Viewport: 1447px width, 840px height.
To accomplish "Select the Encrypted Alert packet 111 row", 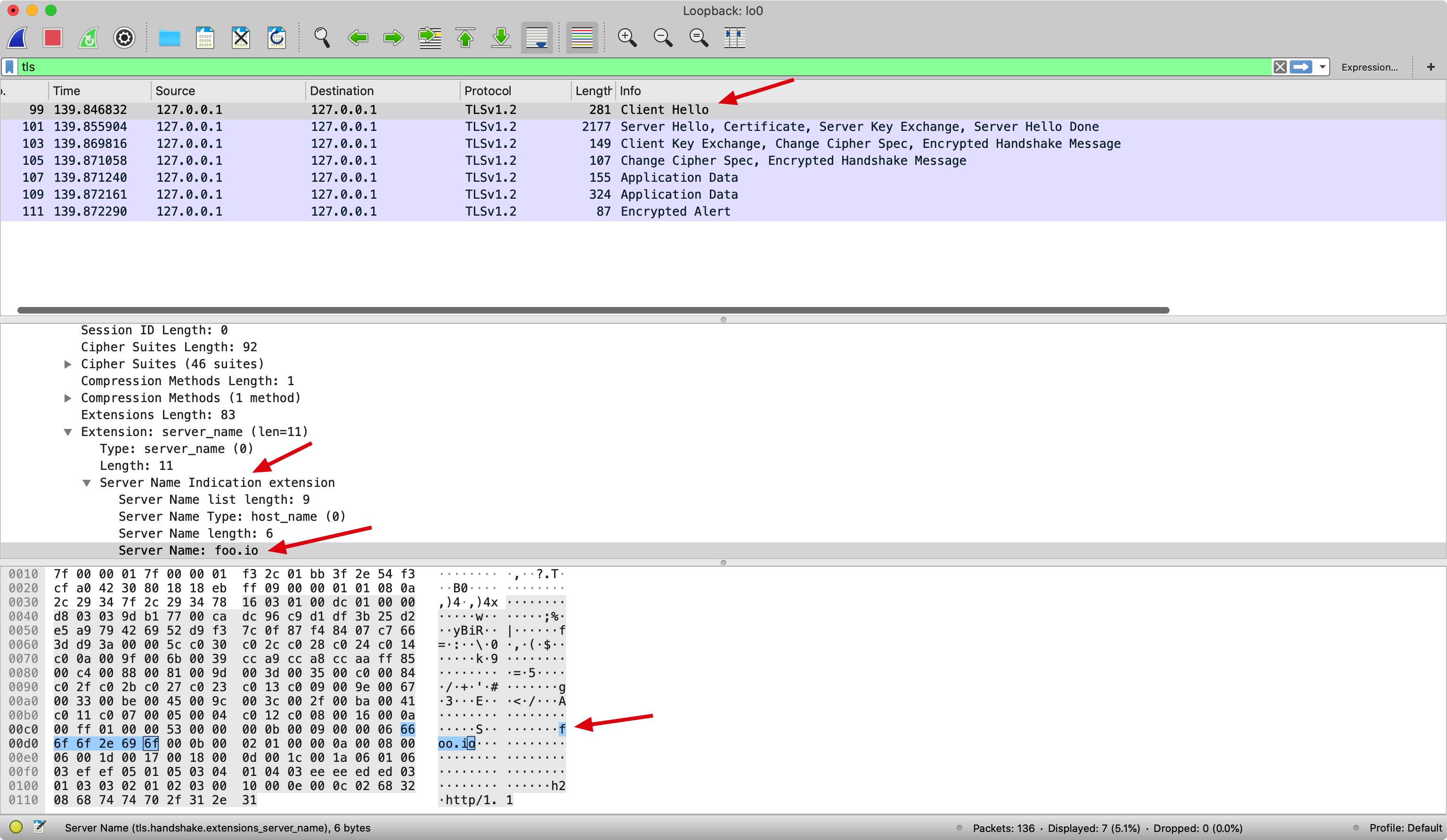I will (x=675, y=211).
